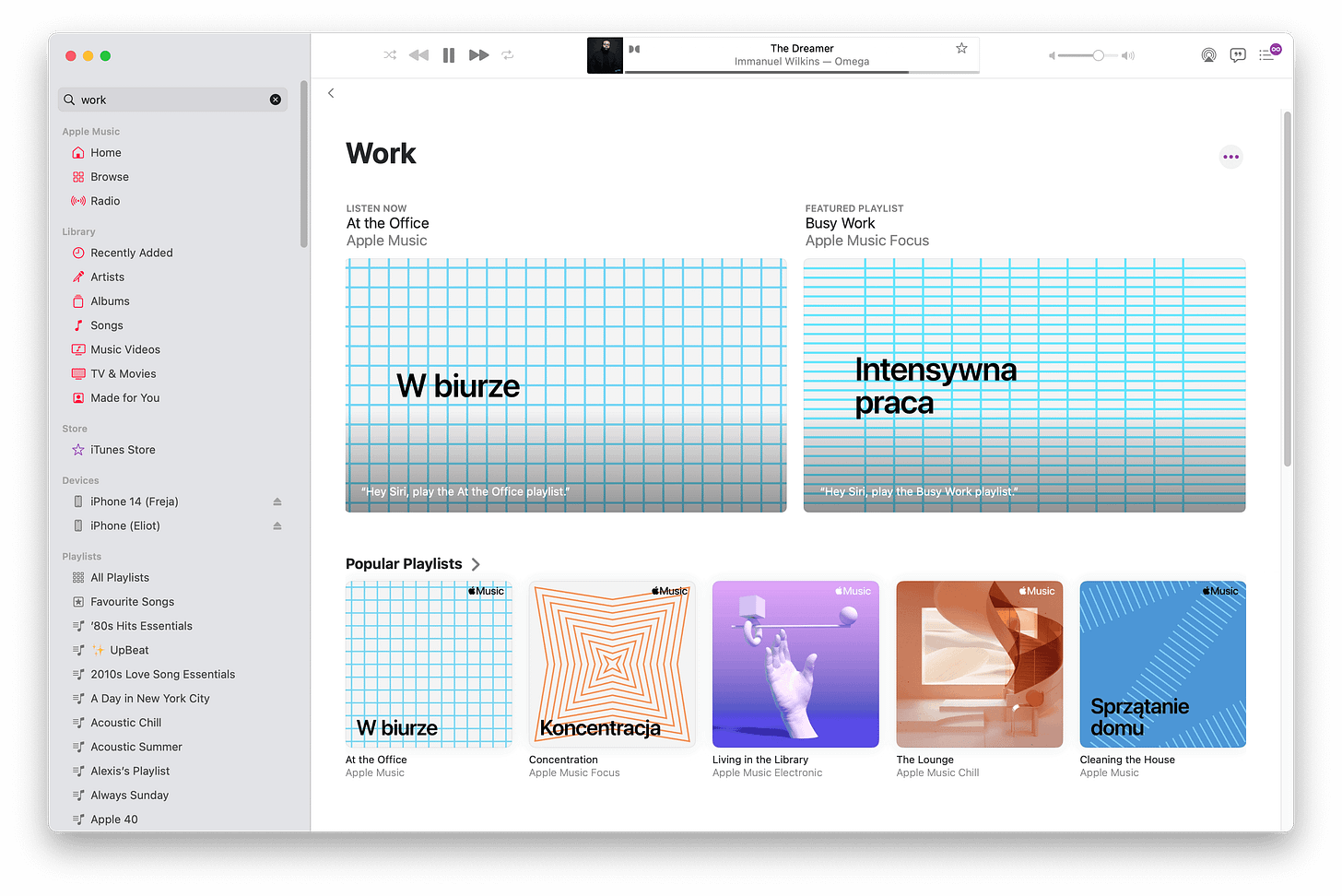Open The Lounge playlist cover
Viewport: 1342px width, 896px height.
point(980,664)
